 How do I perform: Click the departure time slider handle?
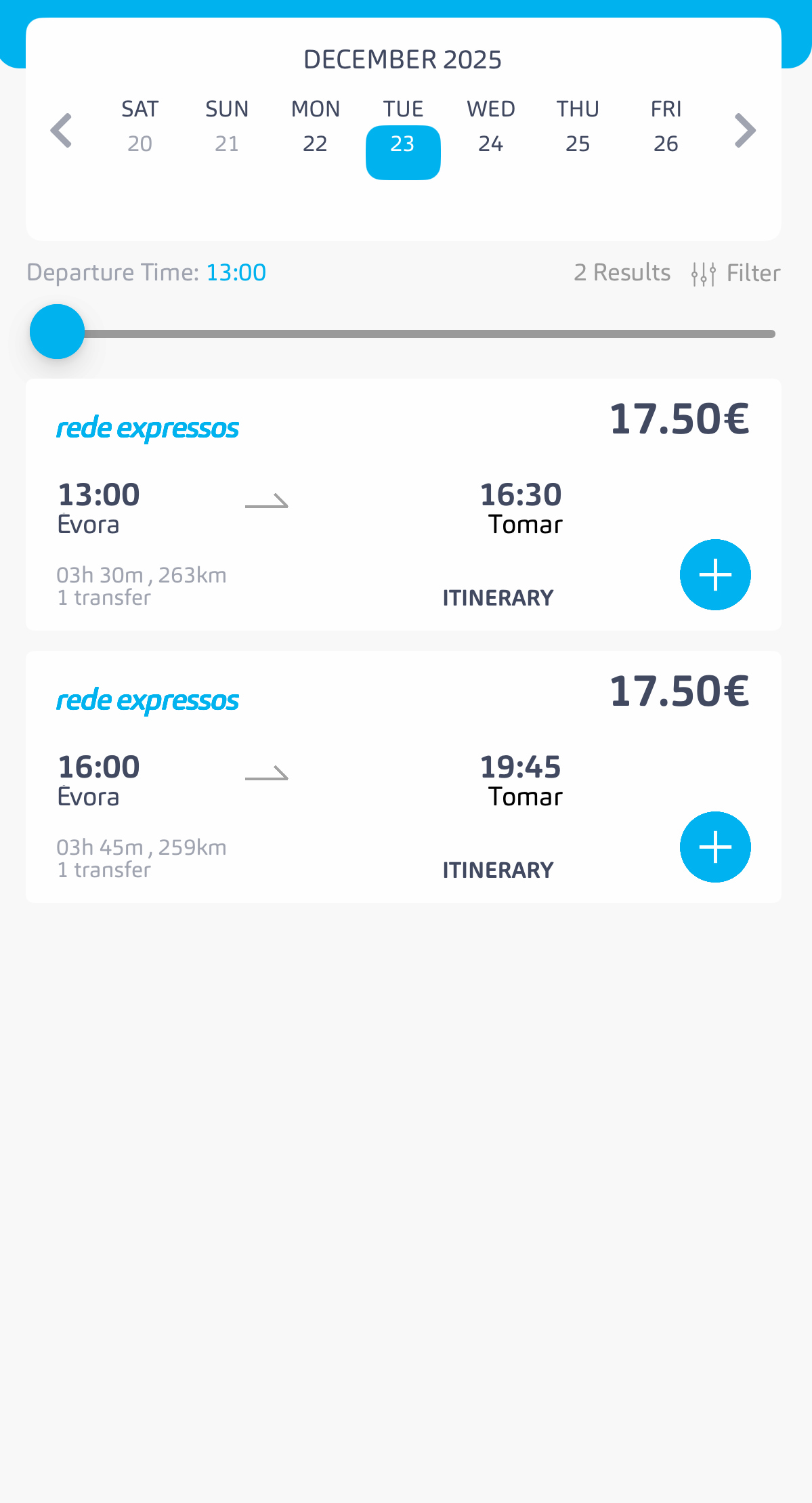58,332
